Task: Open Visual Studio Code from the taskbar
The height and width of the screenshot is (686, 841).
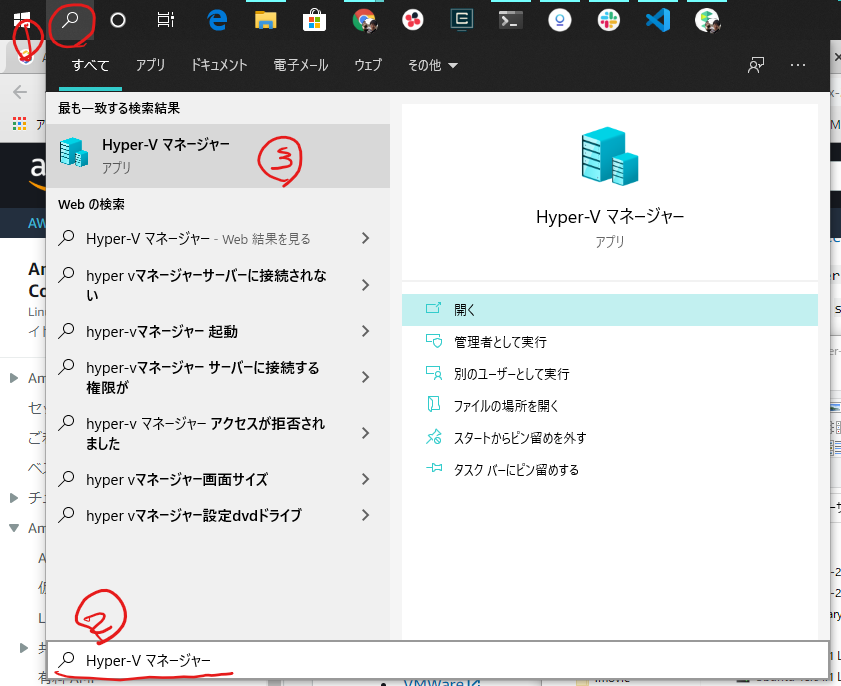Action: pyautogui.click(x=658, y=20)
